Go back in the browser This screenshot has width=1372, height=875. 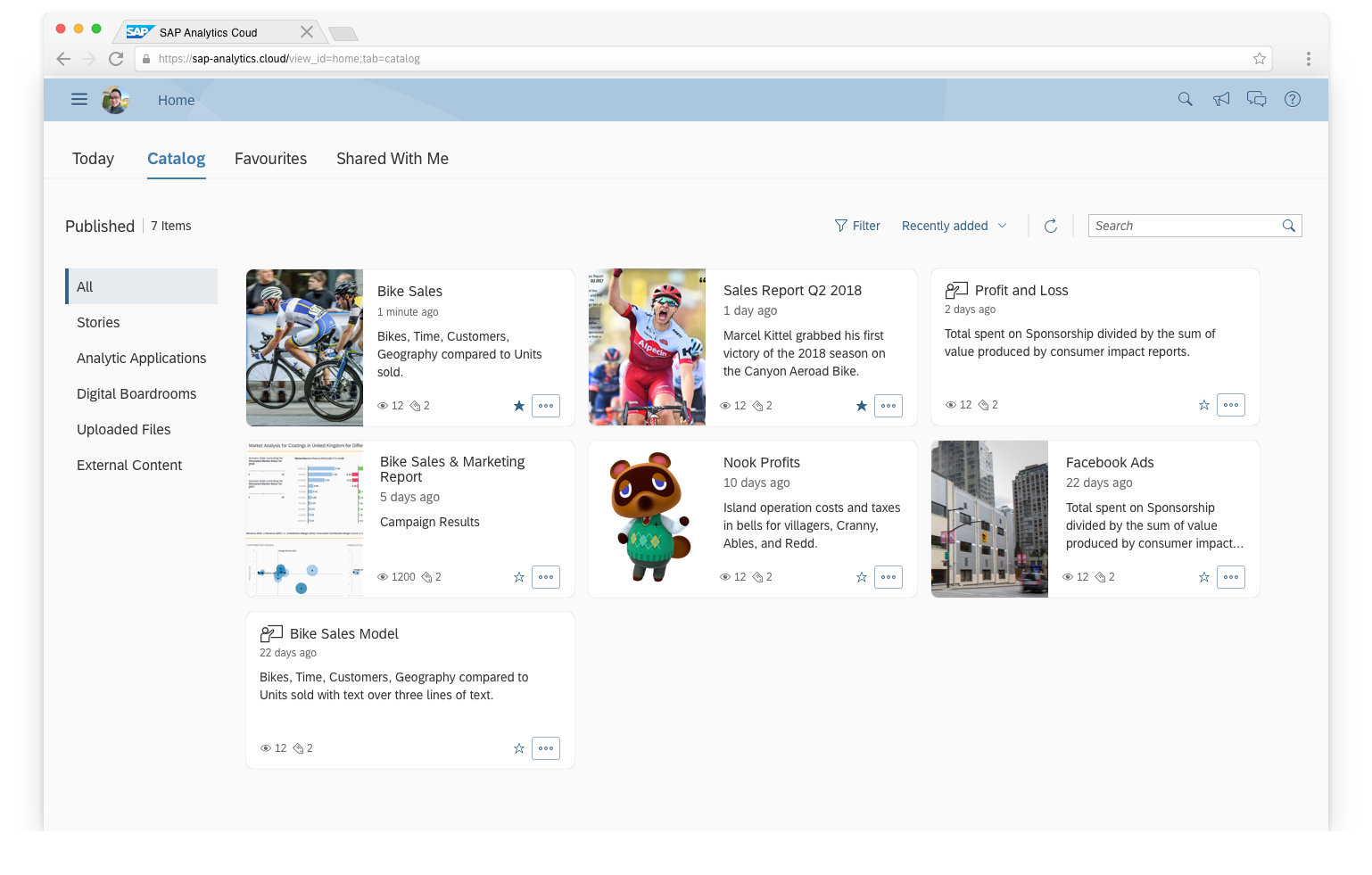pyautogui.click(x=62, y=59)
